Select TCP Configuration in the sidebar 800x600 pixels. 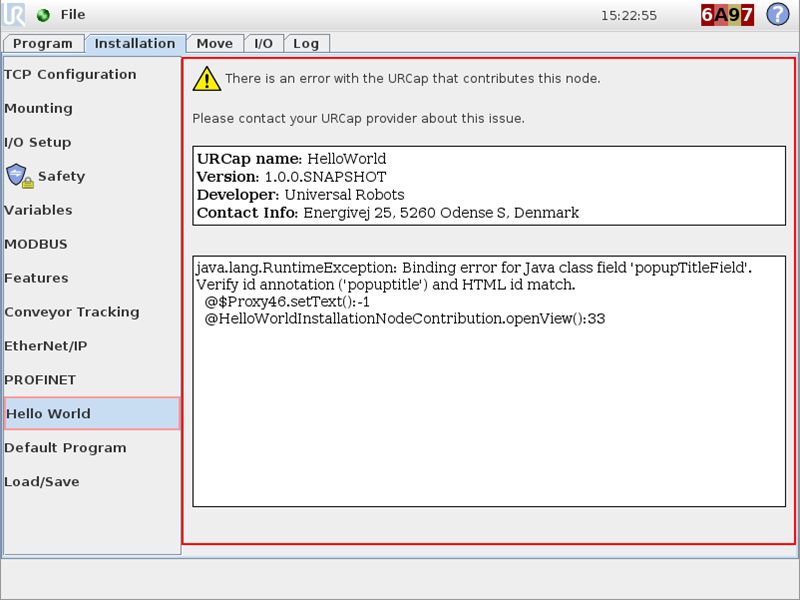(70, 74)
